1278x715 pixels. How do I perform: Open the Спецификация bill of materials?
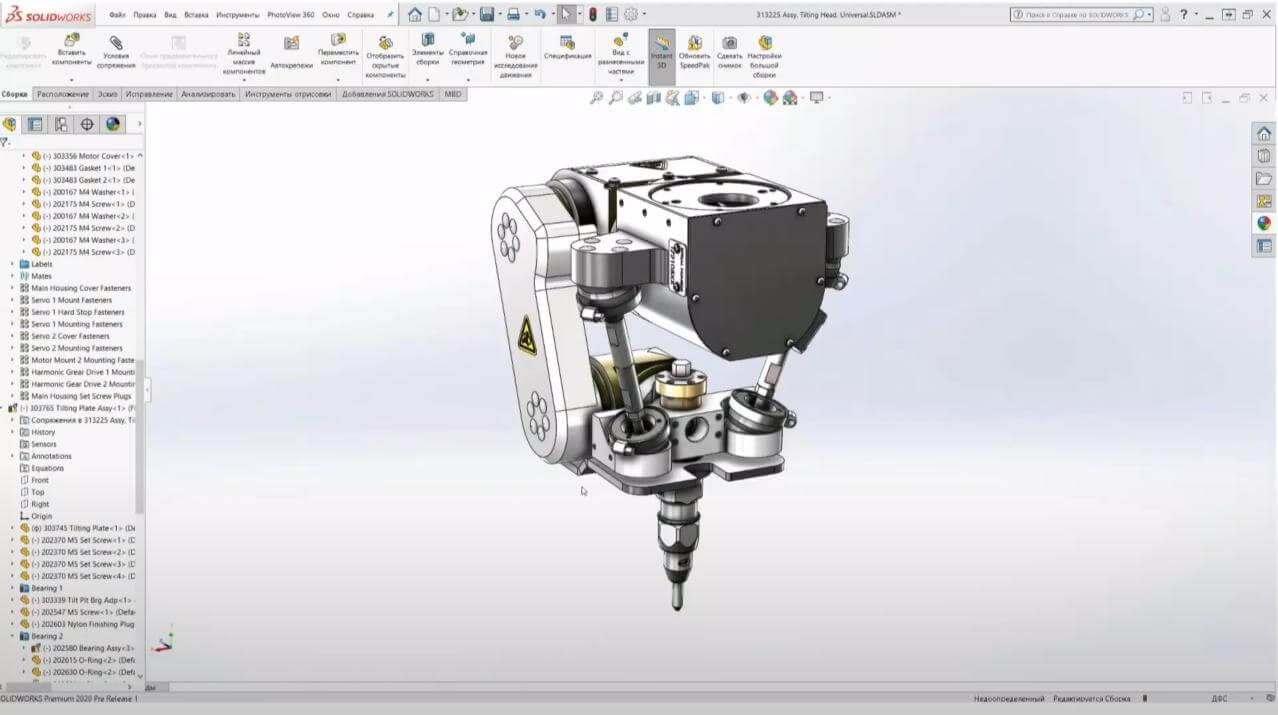click(x=567, y=47)
